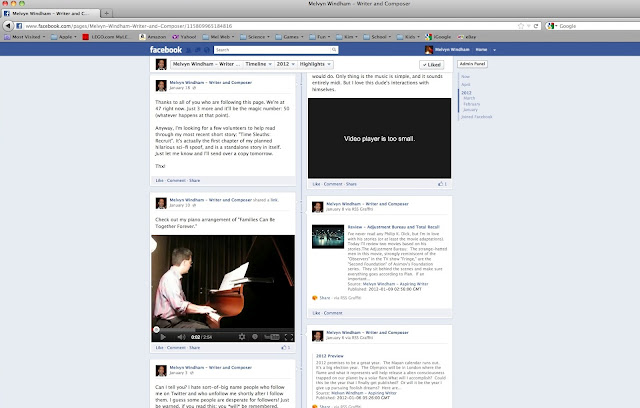Expand the Mel Web bookmarks folder
The image size is (640, 408).
(218, 37)
